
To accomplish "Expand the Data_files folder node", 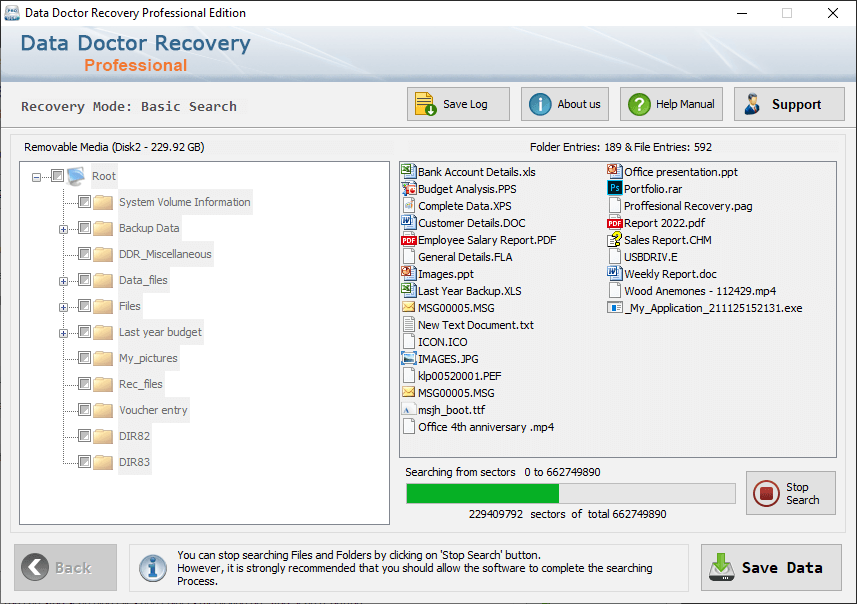I will (x=63, y=281).
